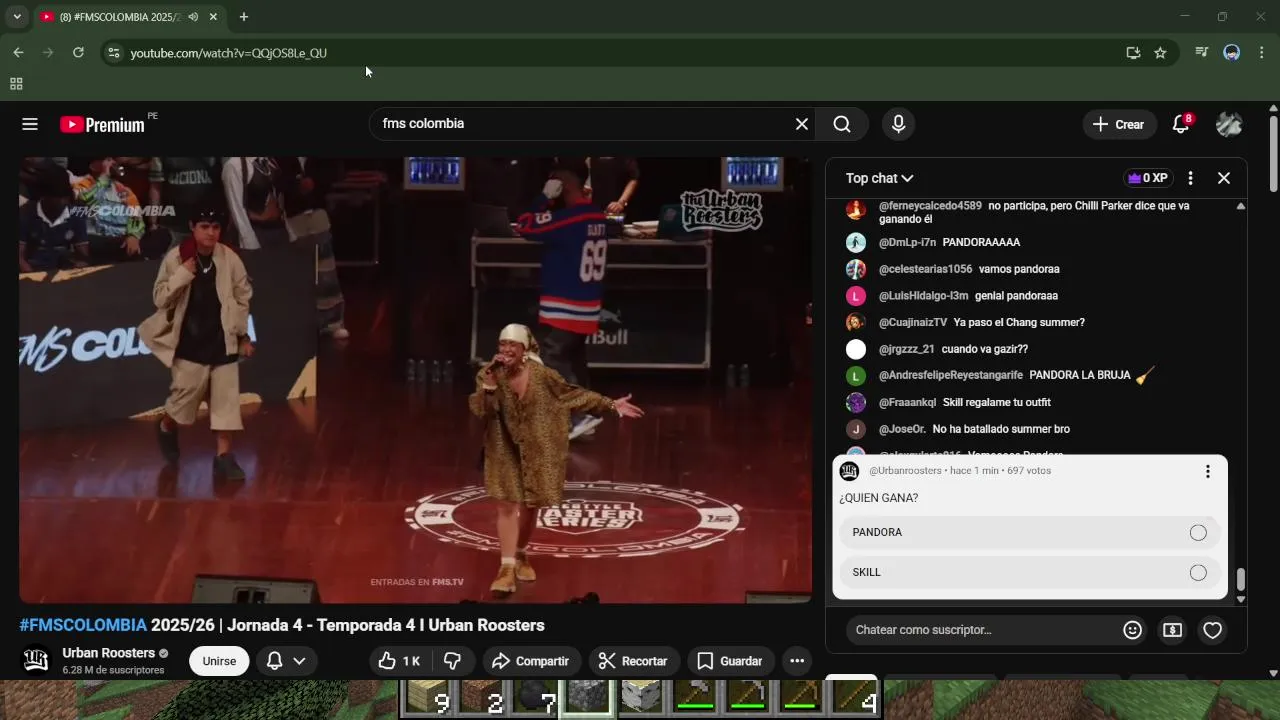Go back with browser back arrow
This screenshot has width=1280, height=720.
pos(18,53)
